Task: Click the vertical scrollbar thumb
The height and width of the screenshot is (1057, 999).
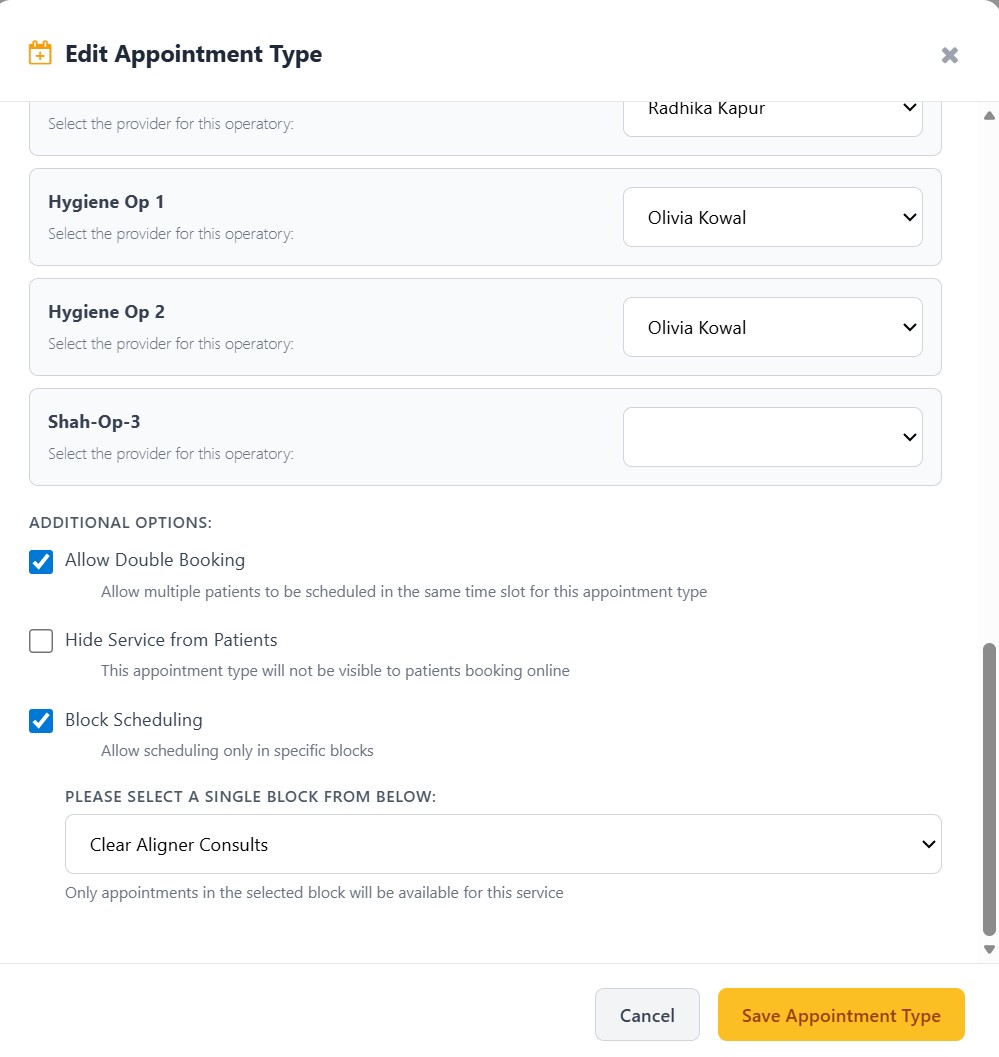Action: point(990,790)
